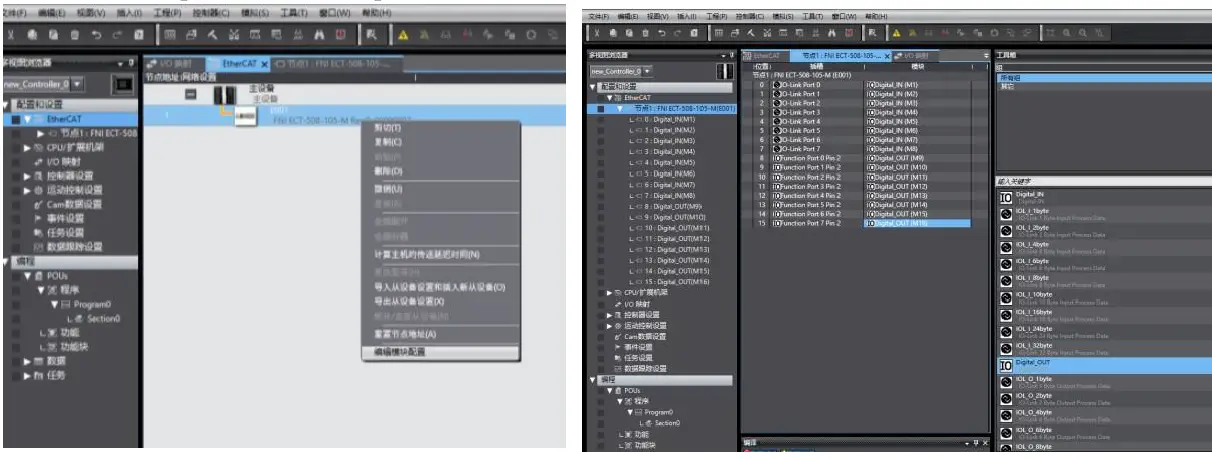The height and width of the screenshot is (459, 1212).
Task: Open new_Controller_0 dropdown in right window
Action: (x=647, y=72)
